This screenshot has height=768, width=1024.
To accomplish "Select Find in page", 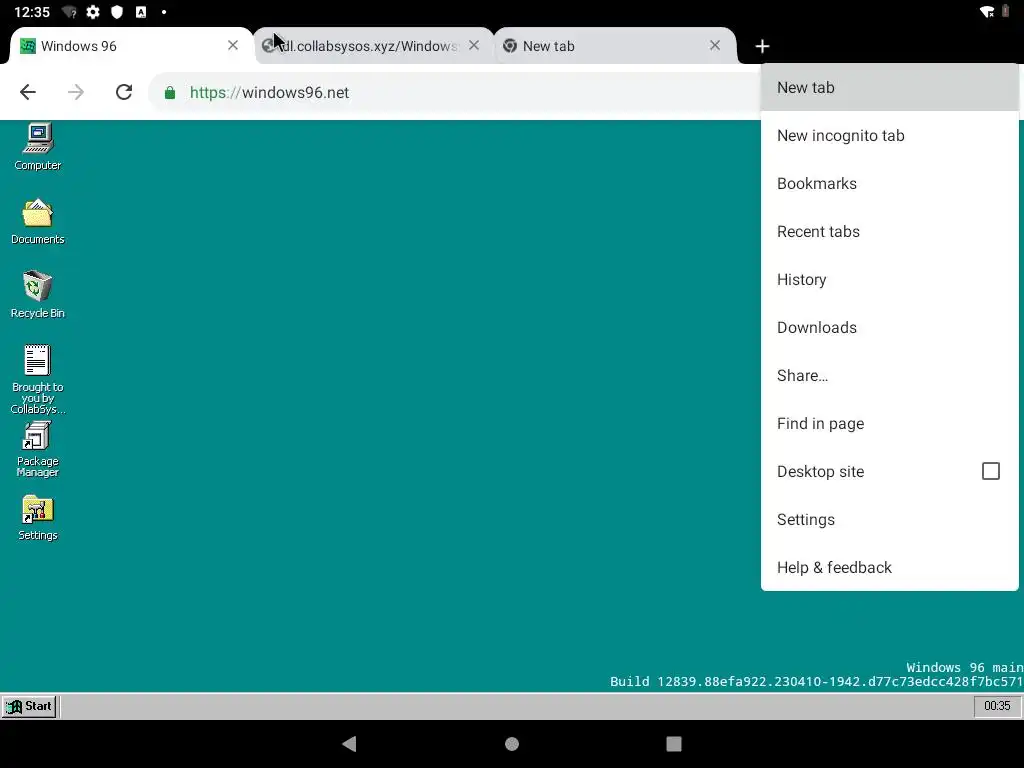I will pos(889,423).
